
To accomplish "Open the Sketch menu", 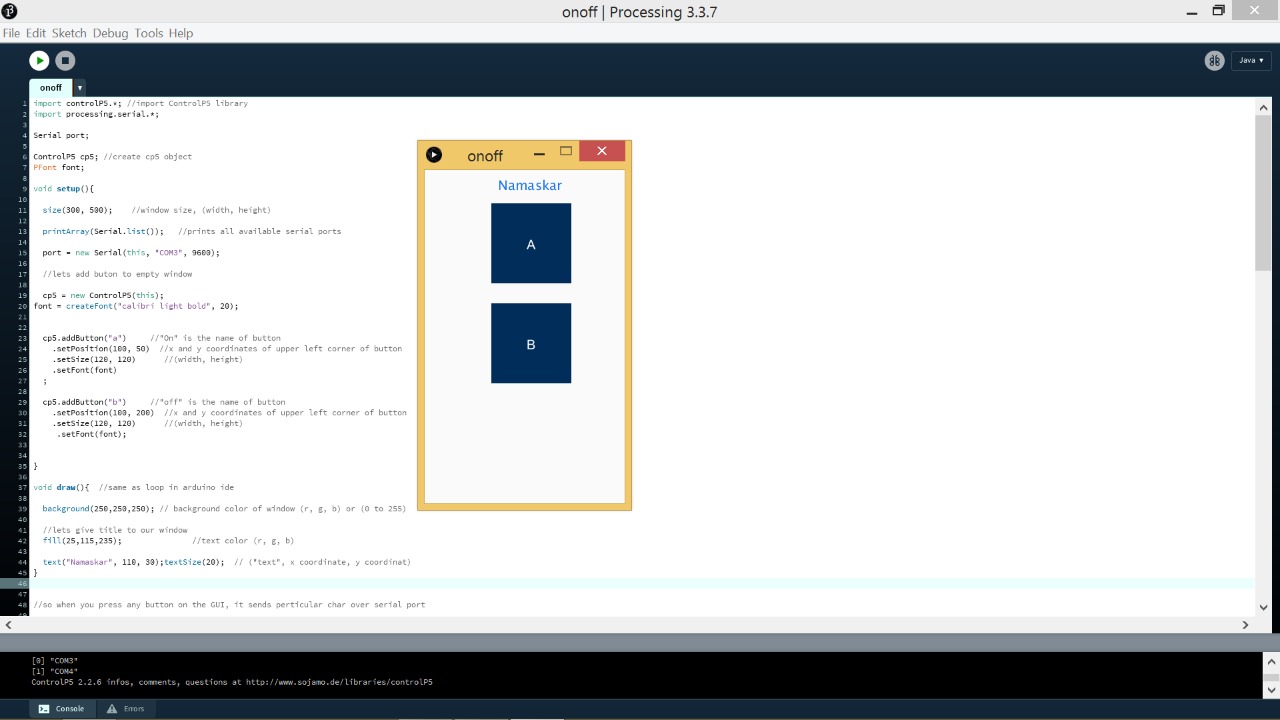I will pos(69,33).
